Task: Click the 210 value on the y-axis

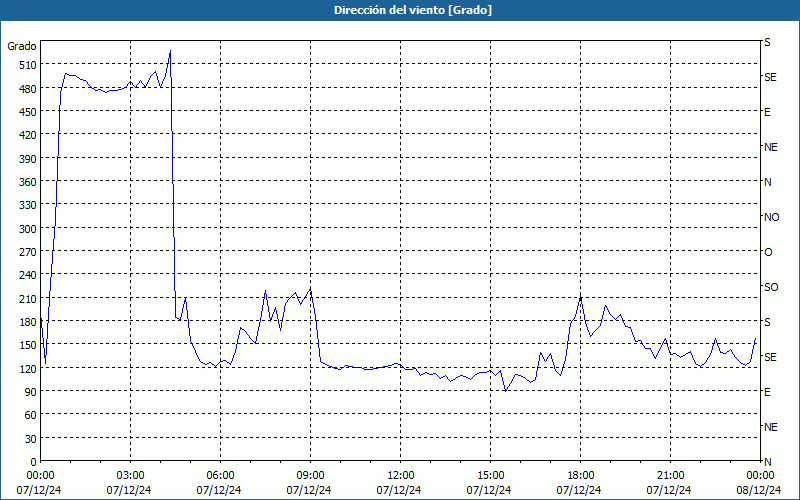Action: (28, 298)
